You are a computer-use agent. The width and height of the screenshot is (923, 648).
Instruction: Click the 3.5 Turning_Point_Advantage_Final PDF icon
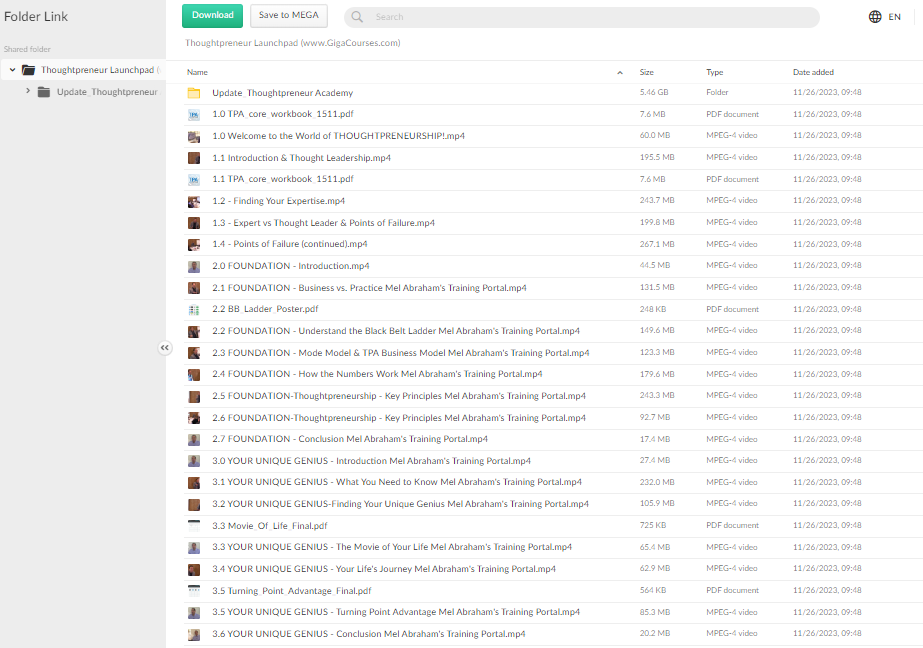[194, 591]
